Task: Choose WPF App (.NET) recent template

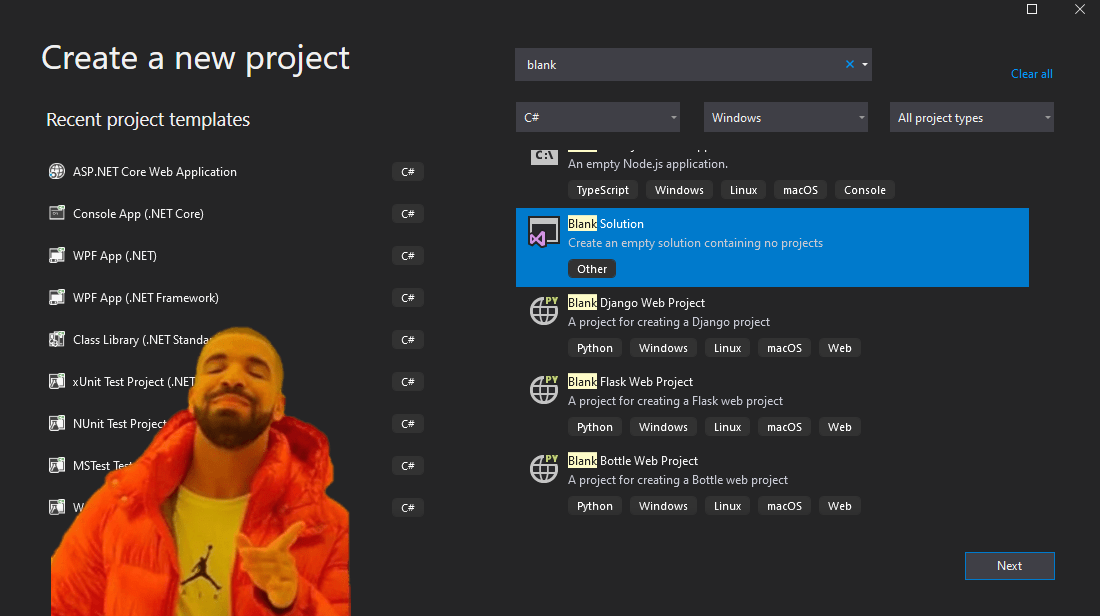Action: (235, 255)
